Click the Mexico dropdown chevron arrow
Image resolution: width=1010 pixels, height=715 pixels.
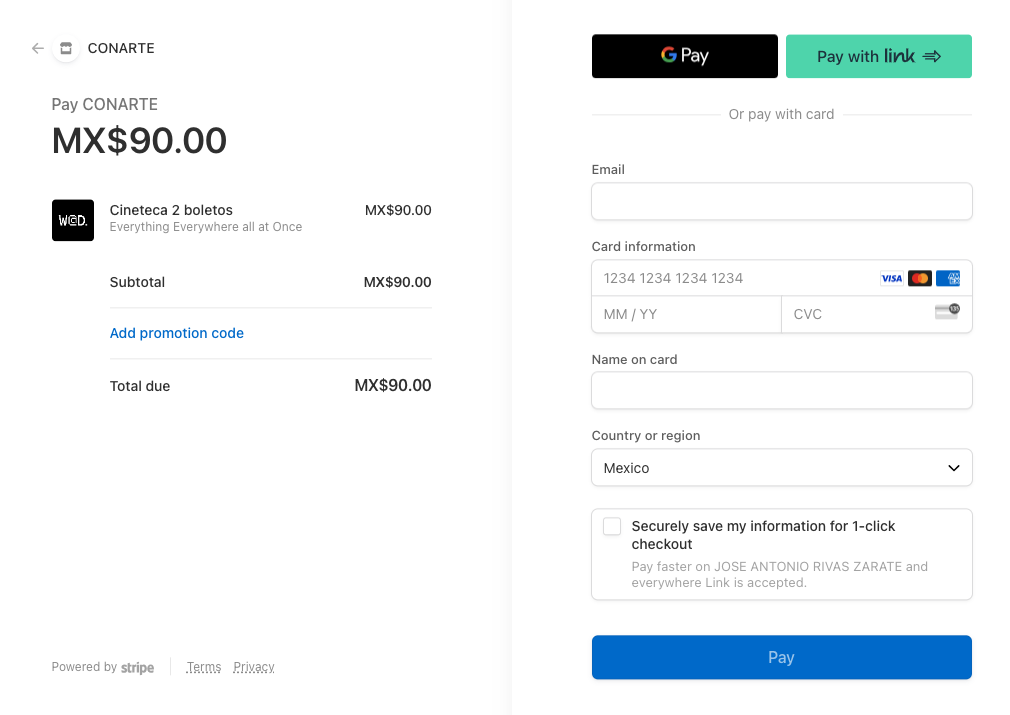point(954,468)
